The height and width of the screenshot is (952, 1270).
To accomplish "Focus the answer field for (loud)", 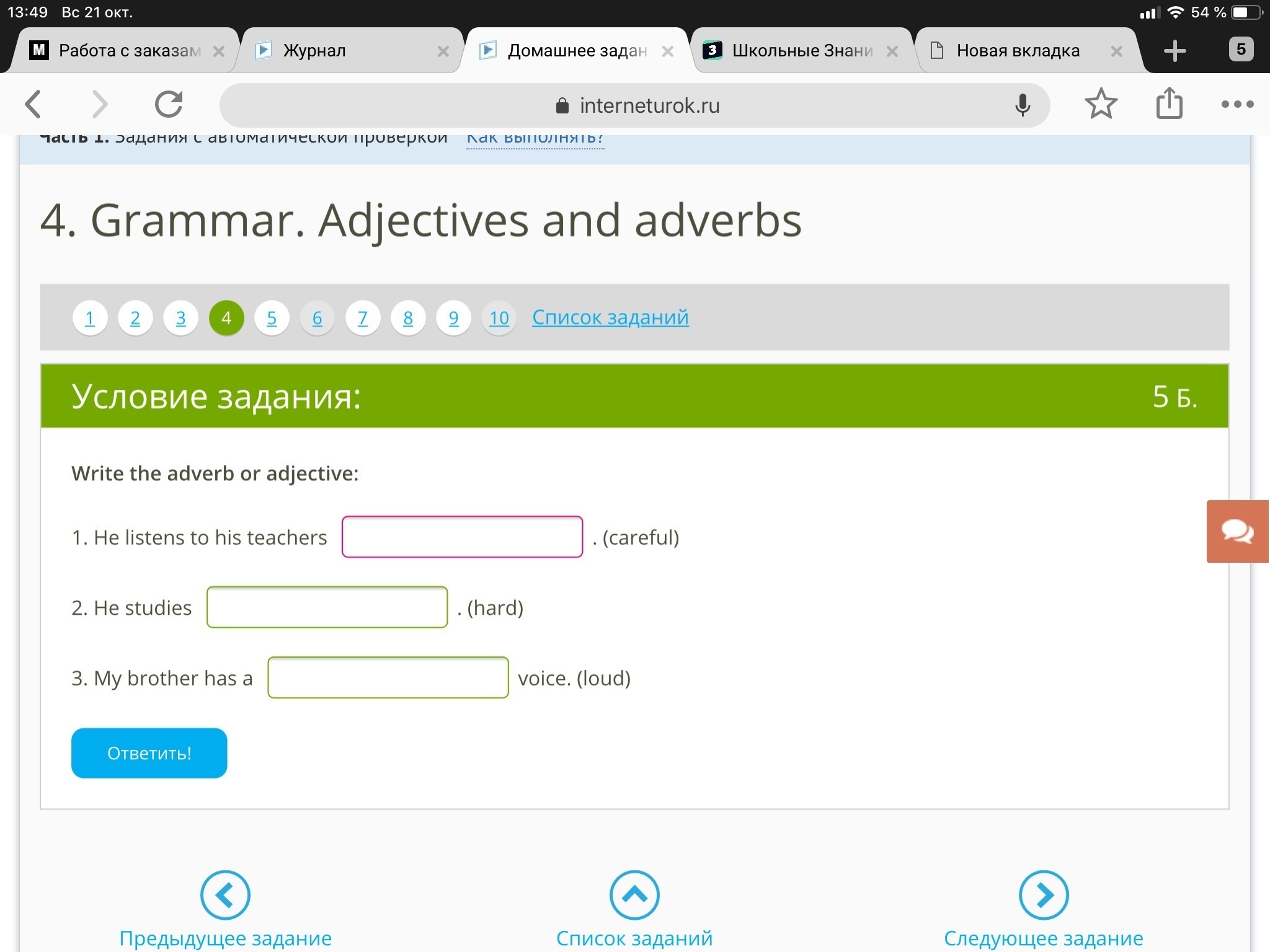I will (x=388, y=677).
